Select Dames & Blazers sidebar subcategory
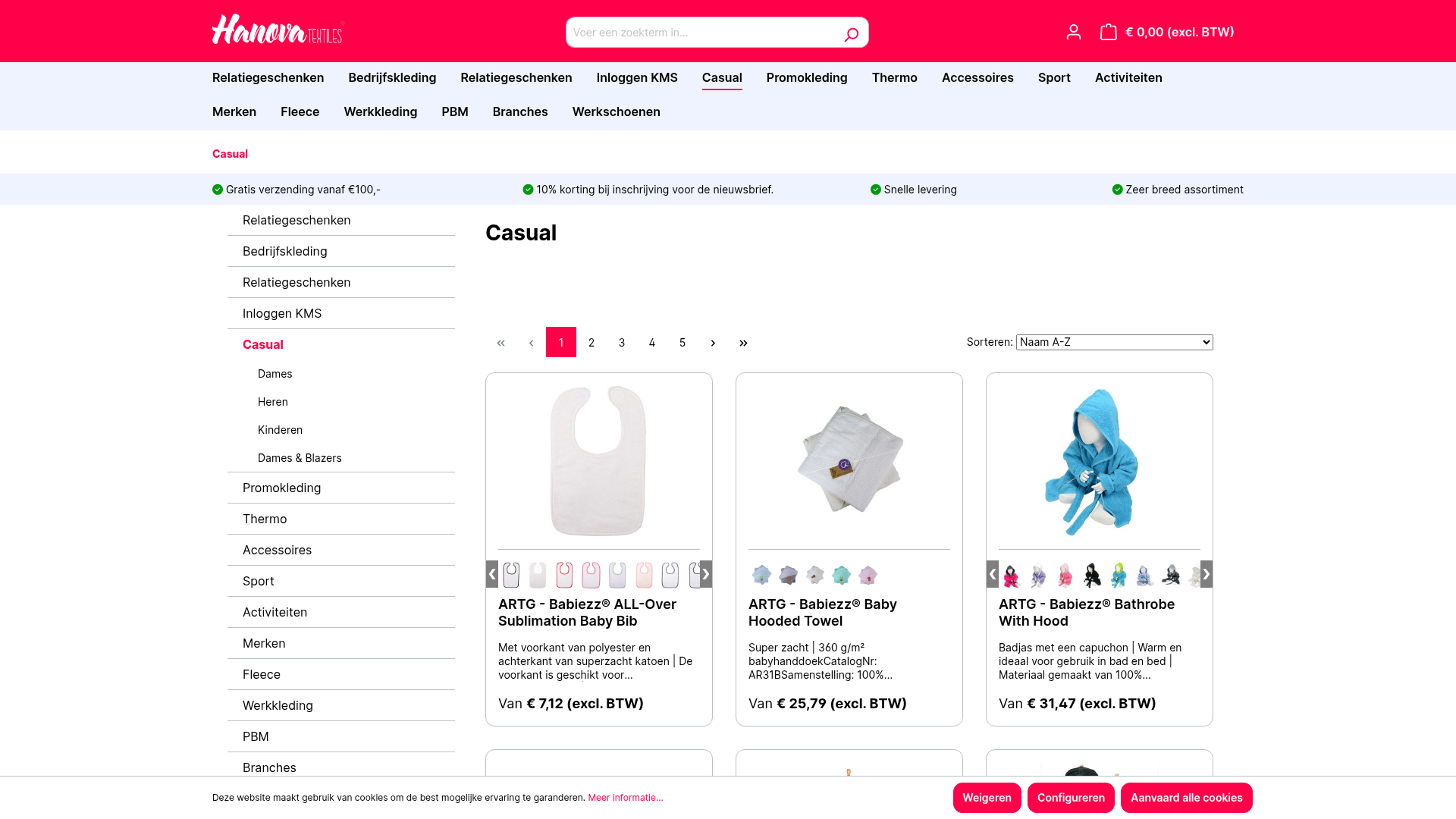 (300, 458)
